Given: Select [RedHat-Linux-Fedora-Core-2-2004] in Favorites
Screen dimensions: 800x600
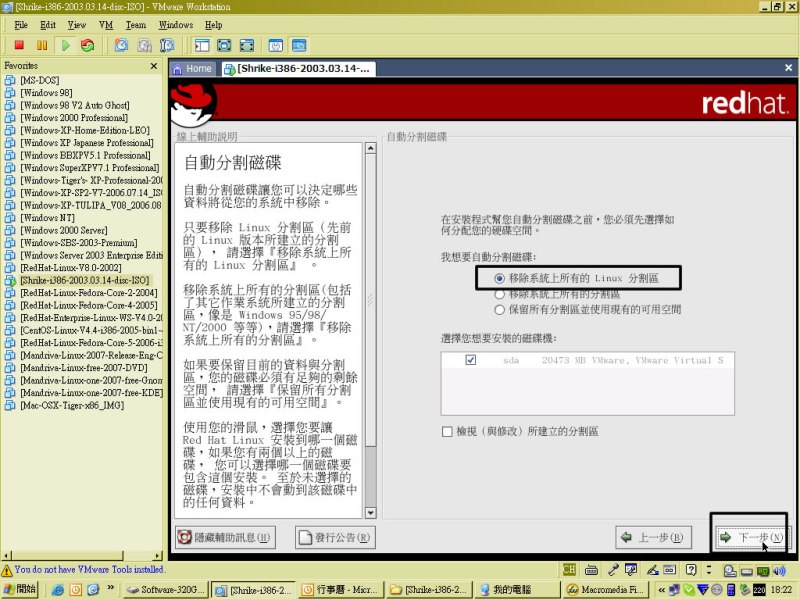Looking at the screenshot, I should point(88,293).
